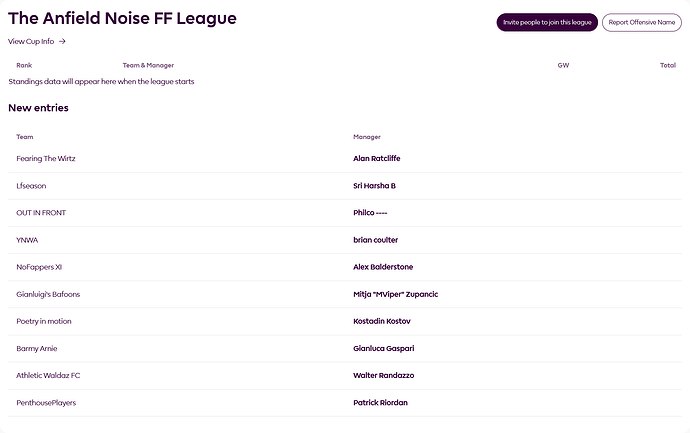Click the arrow icon beside View Cup Info
This screenshot has height=433, width=690.
click(x=62, y=41)
